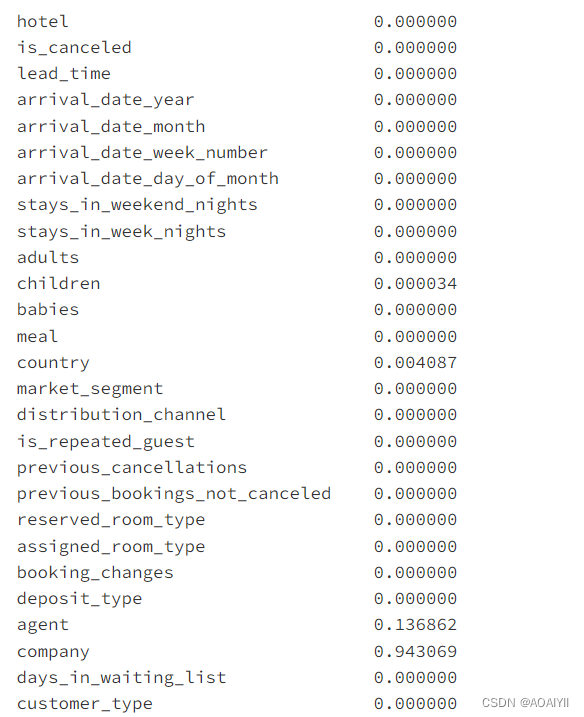Click reserved_room_type label
Viewport: 584px width, 717px height.
111,520
